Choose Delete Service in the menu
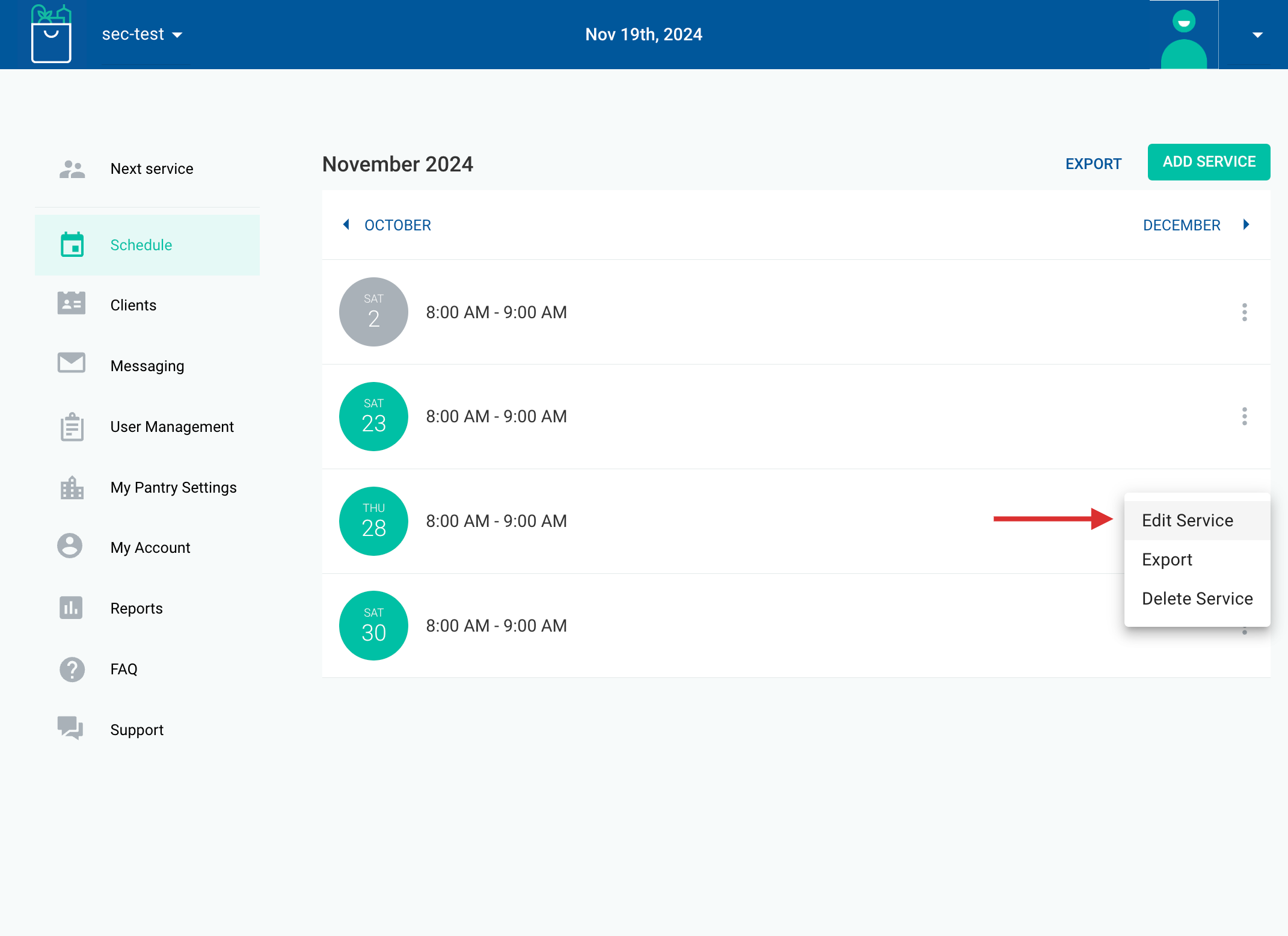The width and height of the screenshot is (1288, 936). point(1197,599)
